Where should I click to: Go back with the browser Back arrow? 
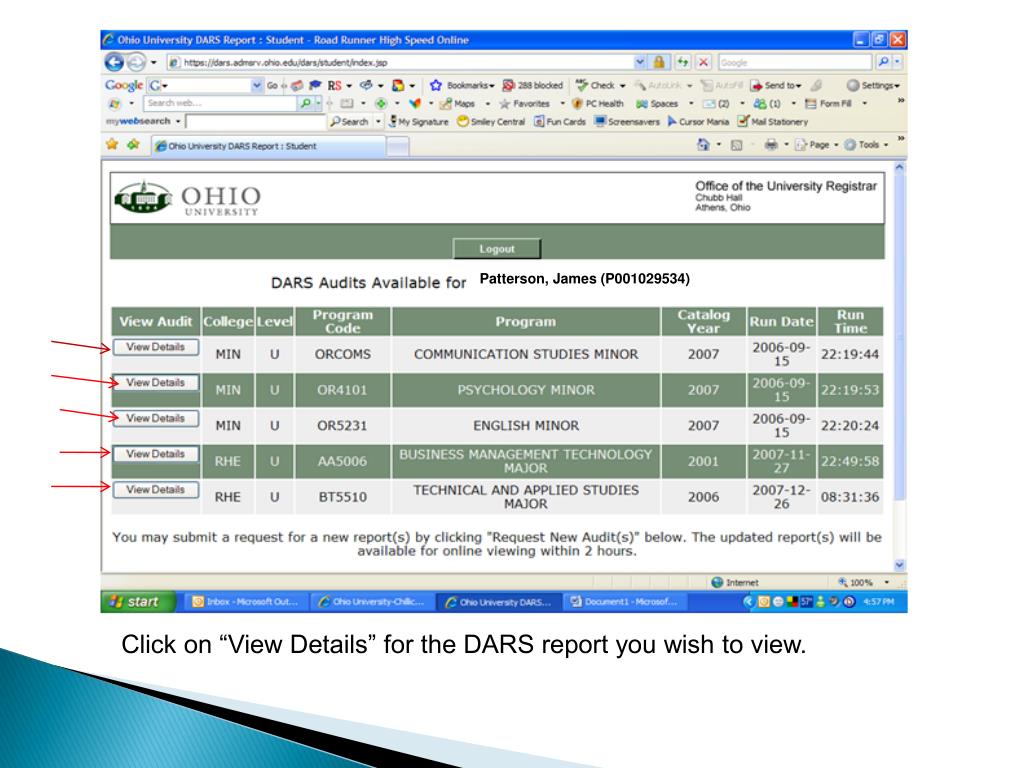tap(114, 62)
